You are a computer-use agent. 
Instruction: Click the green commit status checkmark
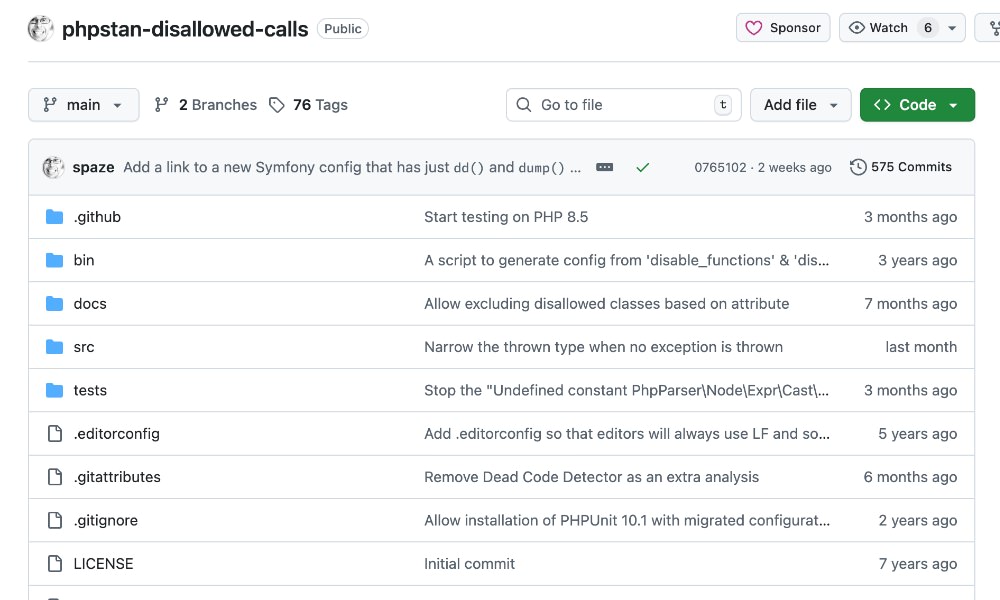tap(642, 167)
